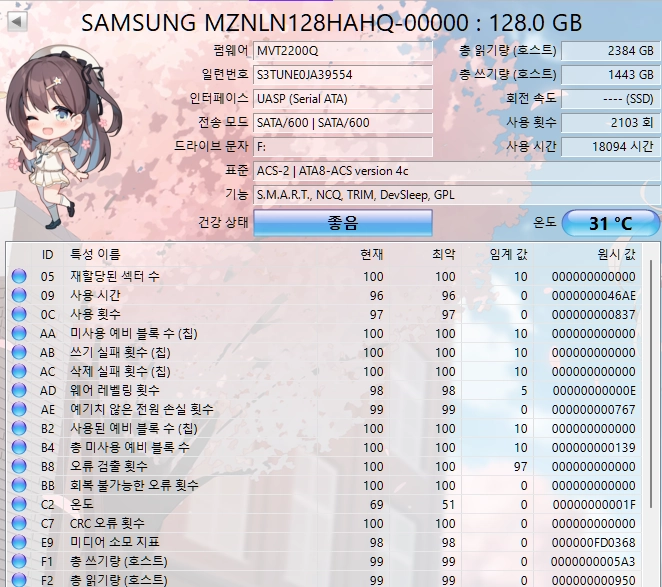Click power on count value 2103 회
Screen dimensions: 662x587
pyautogui.click(x=610, y=123)
